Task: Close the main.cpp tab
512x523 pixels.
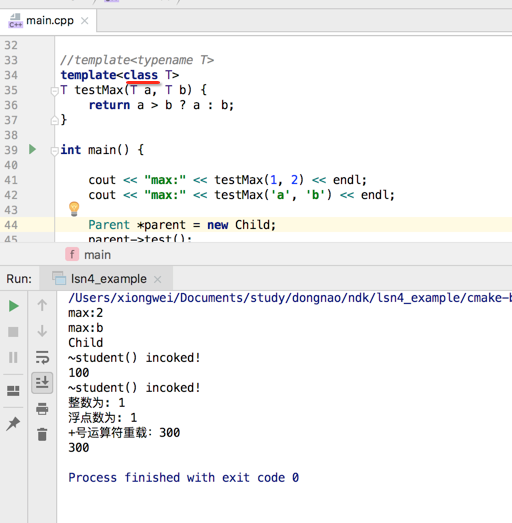Action: (85, 21)
